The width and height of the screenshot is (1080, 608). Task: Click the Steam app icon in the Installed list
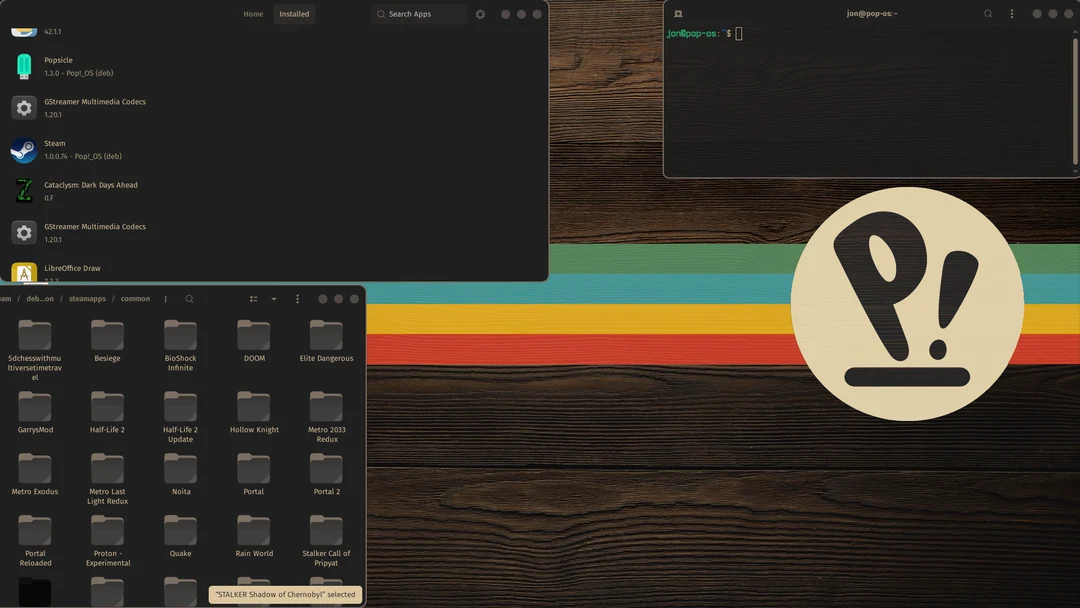point(23,149)
